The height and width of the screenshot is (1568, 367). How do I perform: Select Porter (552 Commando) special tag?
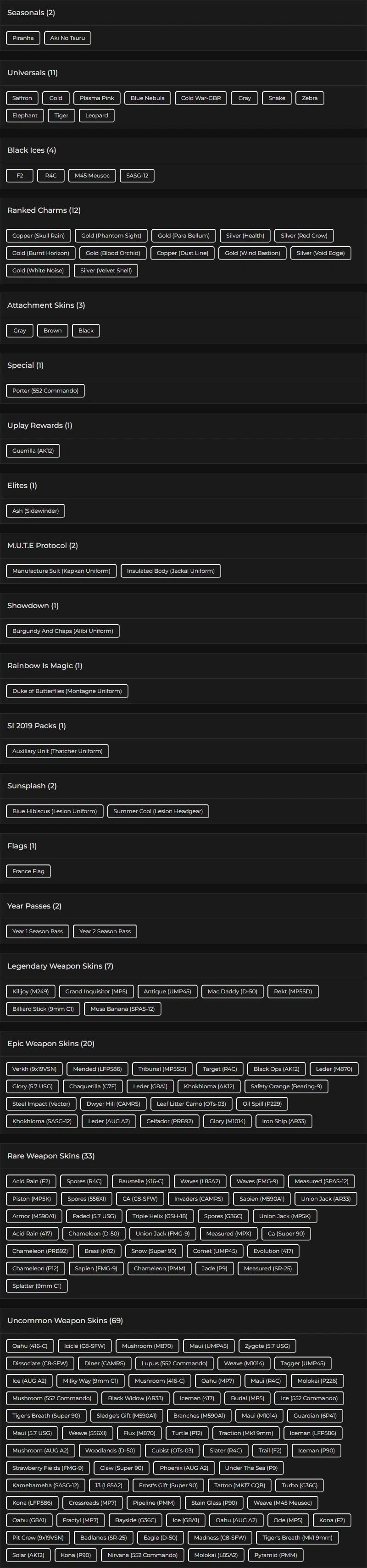click(x=45, y=391)
